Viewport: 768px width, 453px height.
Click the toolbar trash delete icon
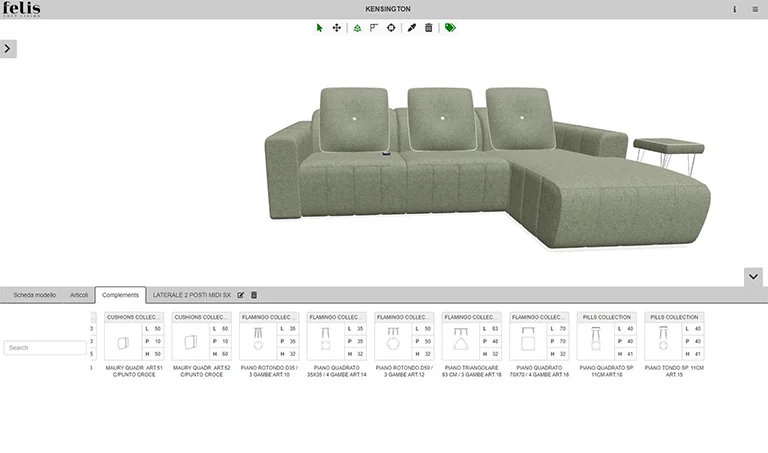click(x=429, y=28)
